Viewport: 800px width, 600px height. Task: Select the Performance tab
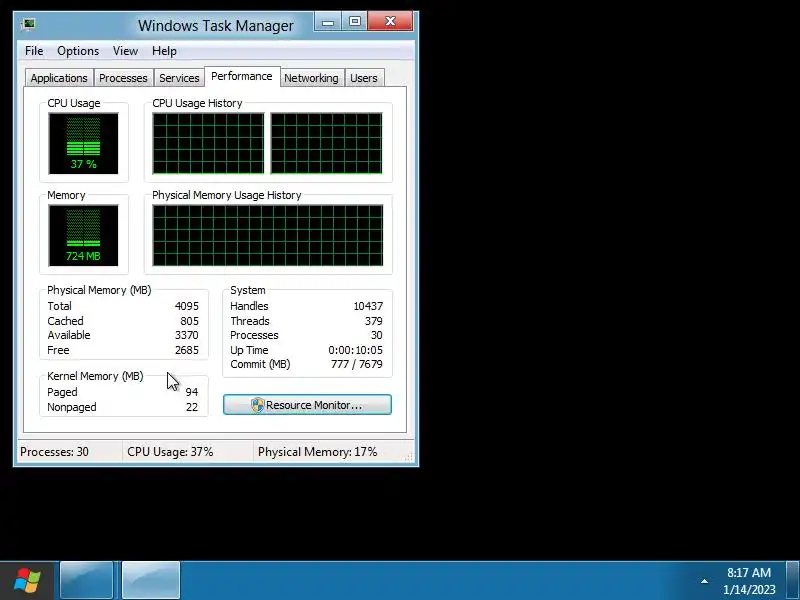point(242,77)
